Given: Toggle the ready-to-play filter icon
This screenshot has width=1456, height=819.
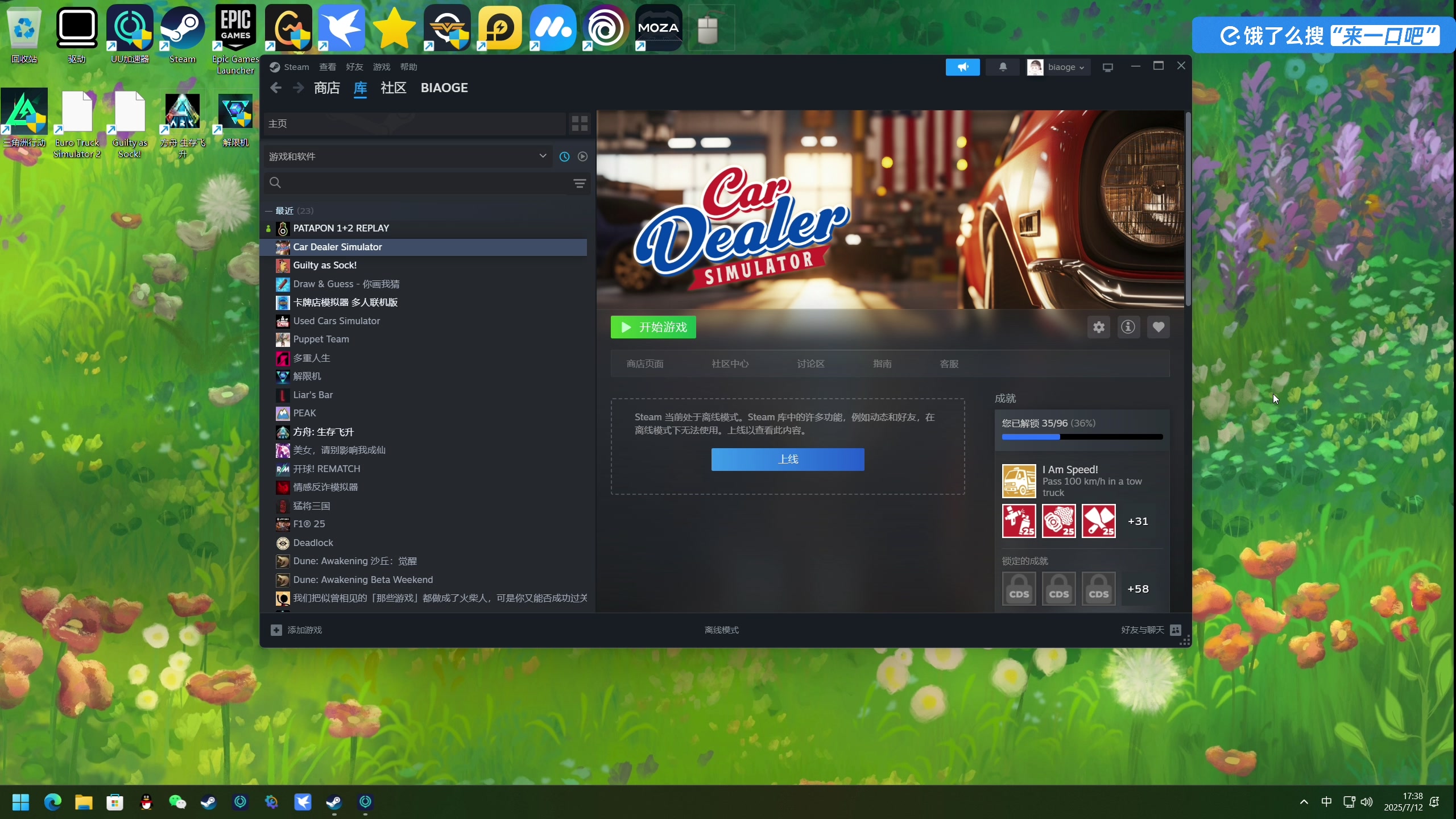Looking at the screenshot, I should tap(582, 156).
